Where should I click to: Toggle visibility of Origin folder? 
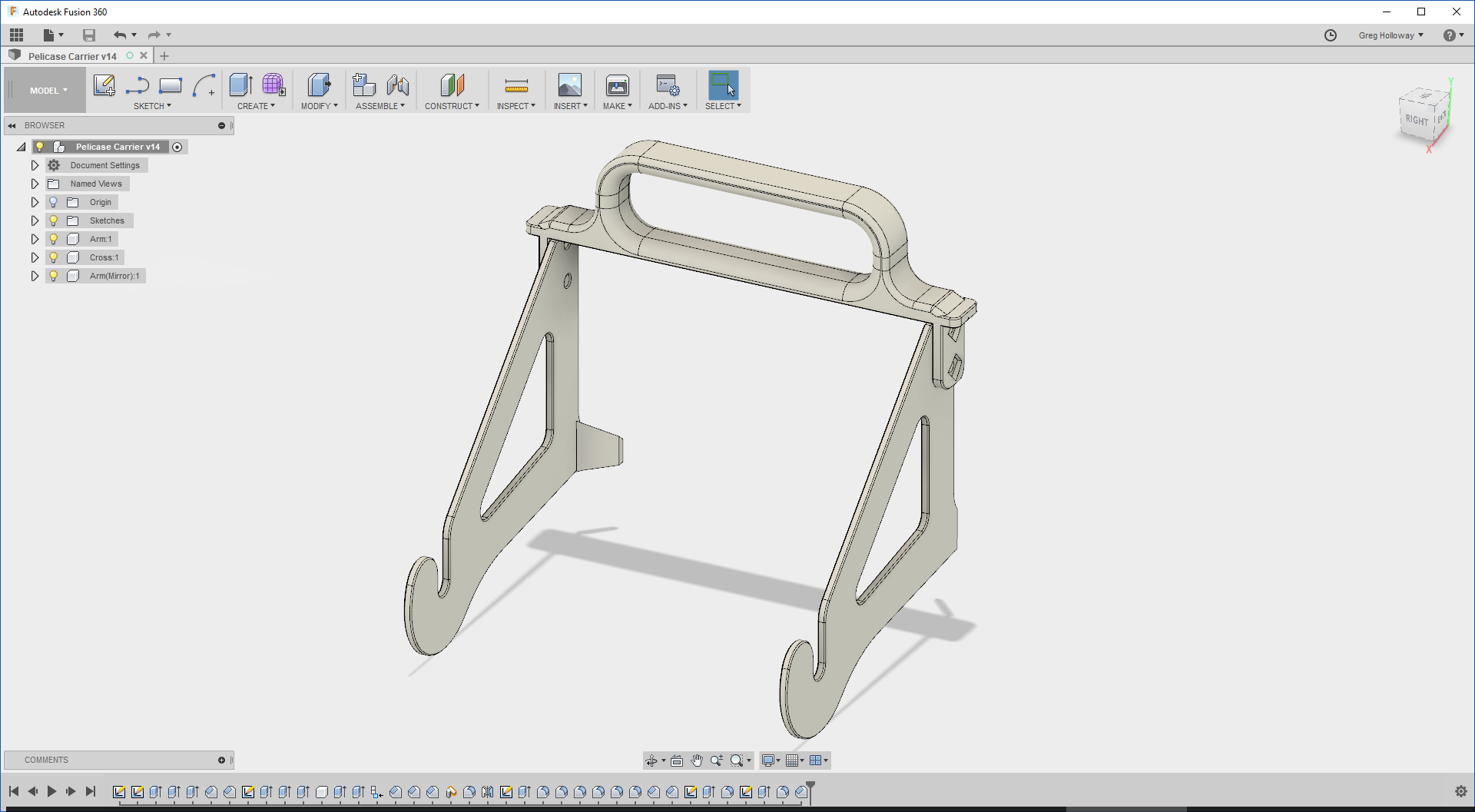53,202
